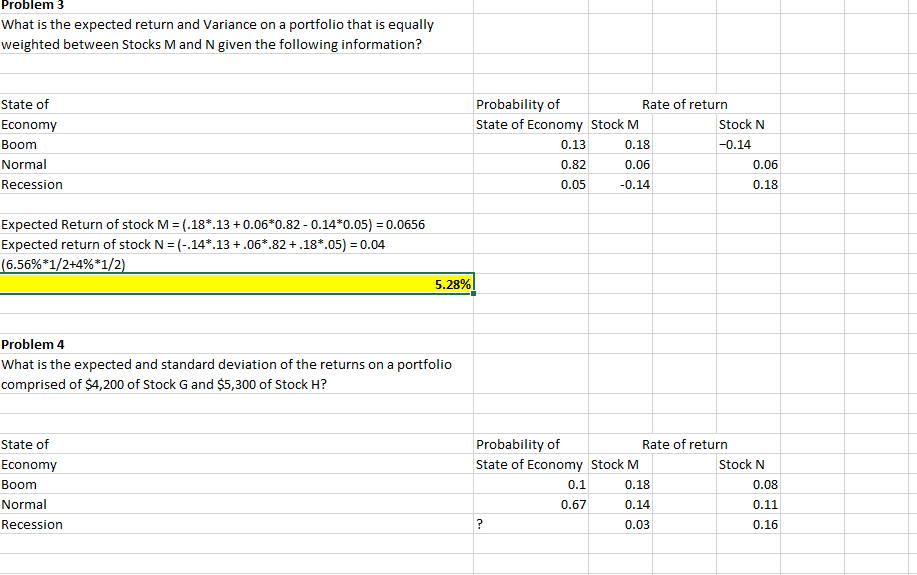917x575 pixels.
Task: Select the 'Economy' header cell in Problem 4
Action: [29, 464]
